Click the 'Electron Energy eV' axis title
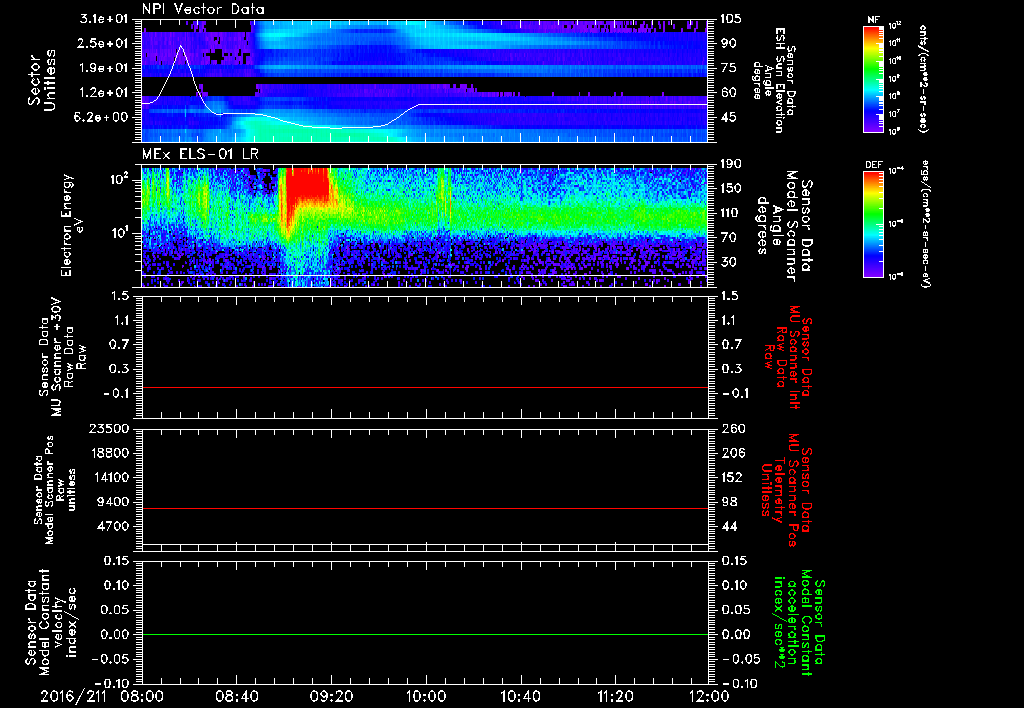This screenshot has height=708, width=1024. point(72,225)
